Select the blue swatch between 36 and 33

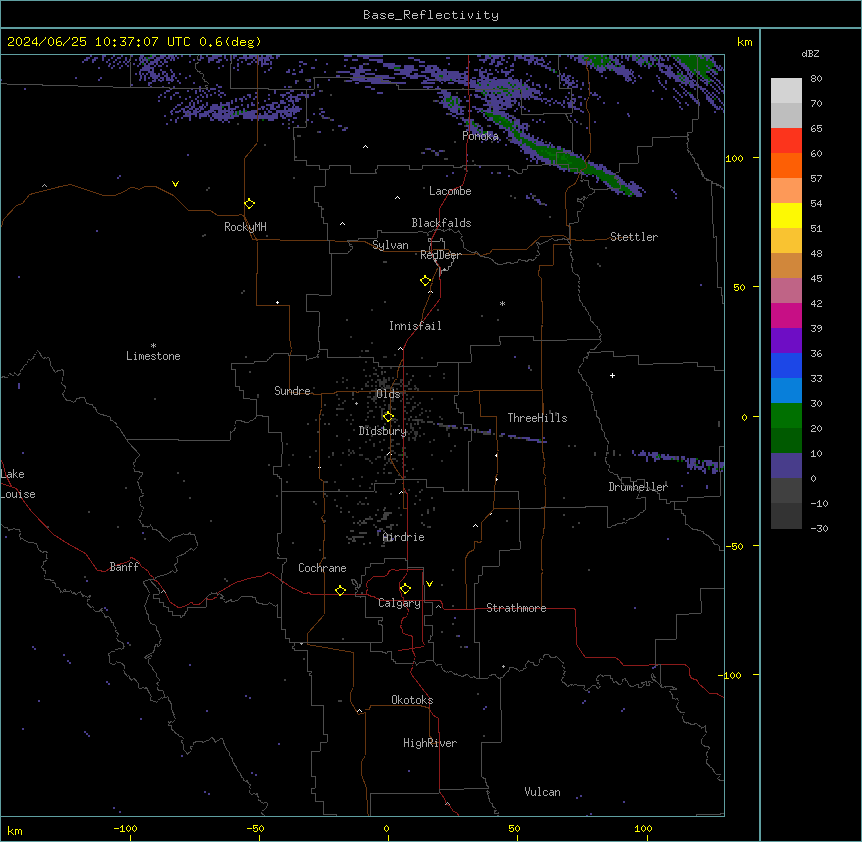786,365
